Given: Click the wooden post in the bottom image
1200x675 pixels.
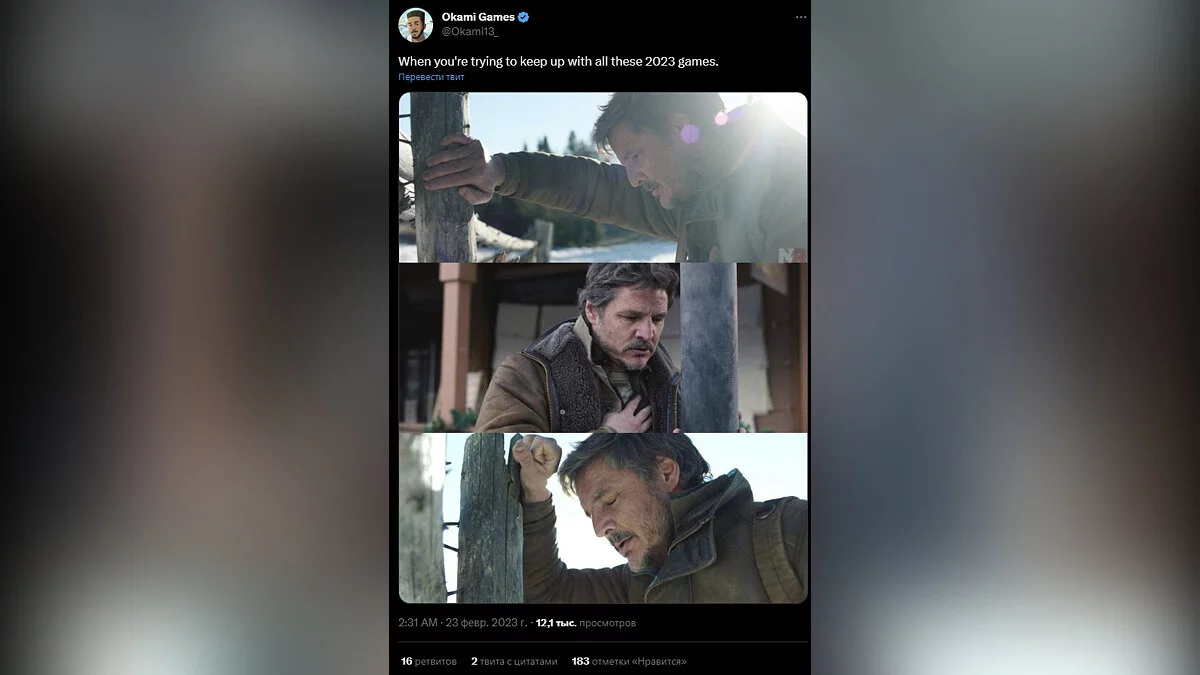Looking at the screenshot, I should (x=490, y=520).
